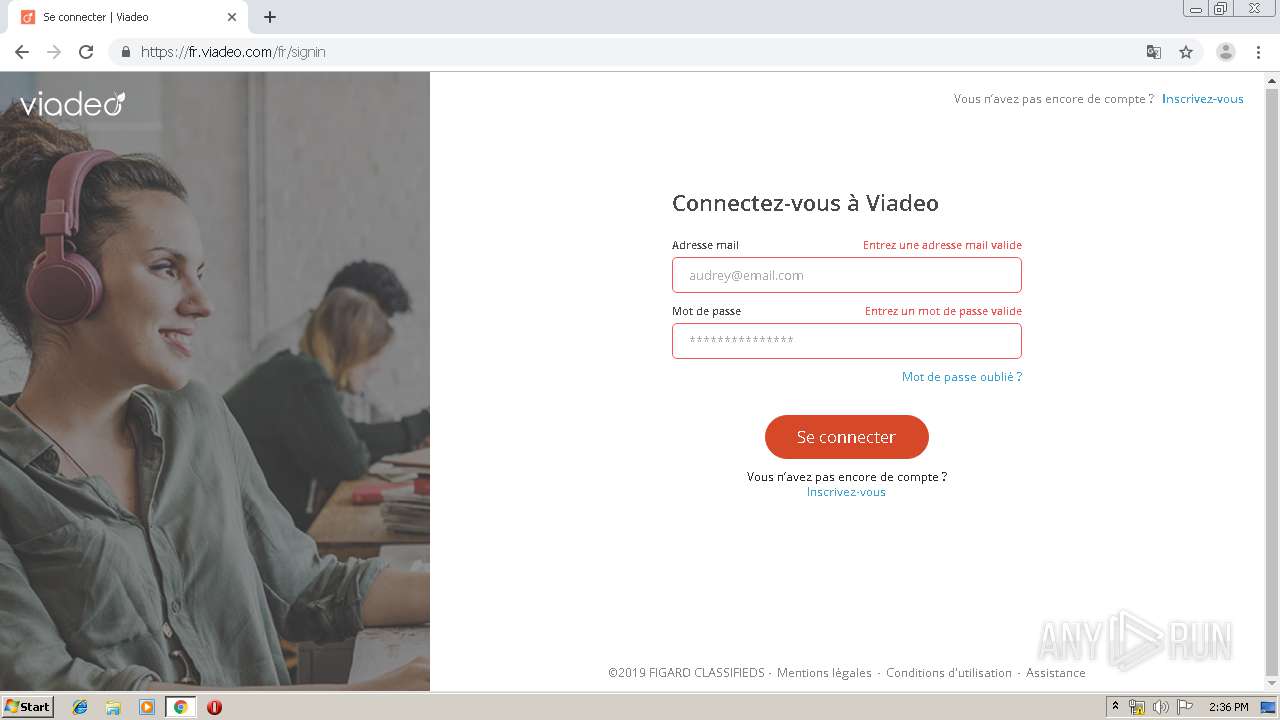Reload the page

coord(86,52)
